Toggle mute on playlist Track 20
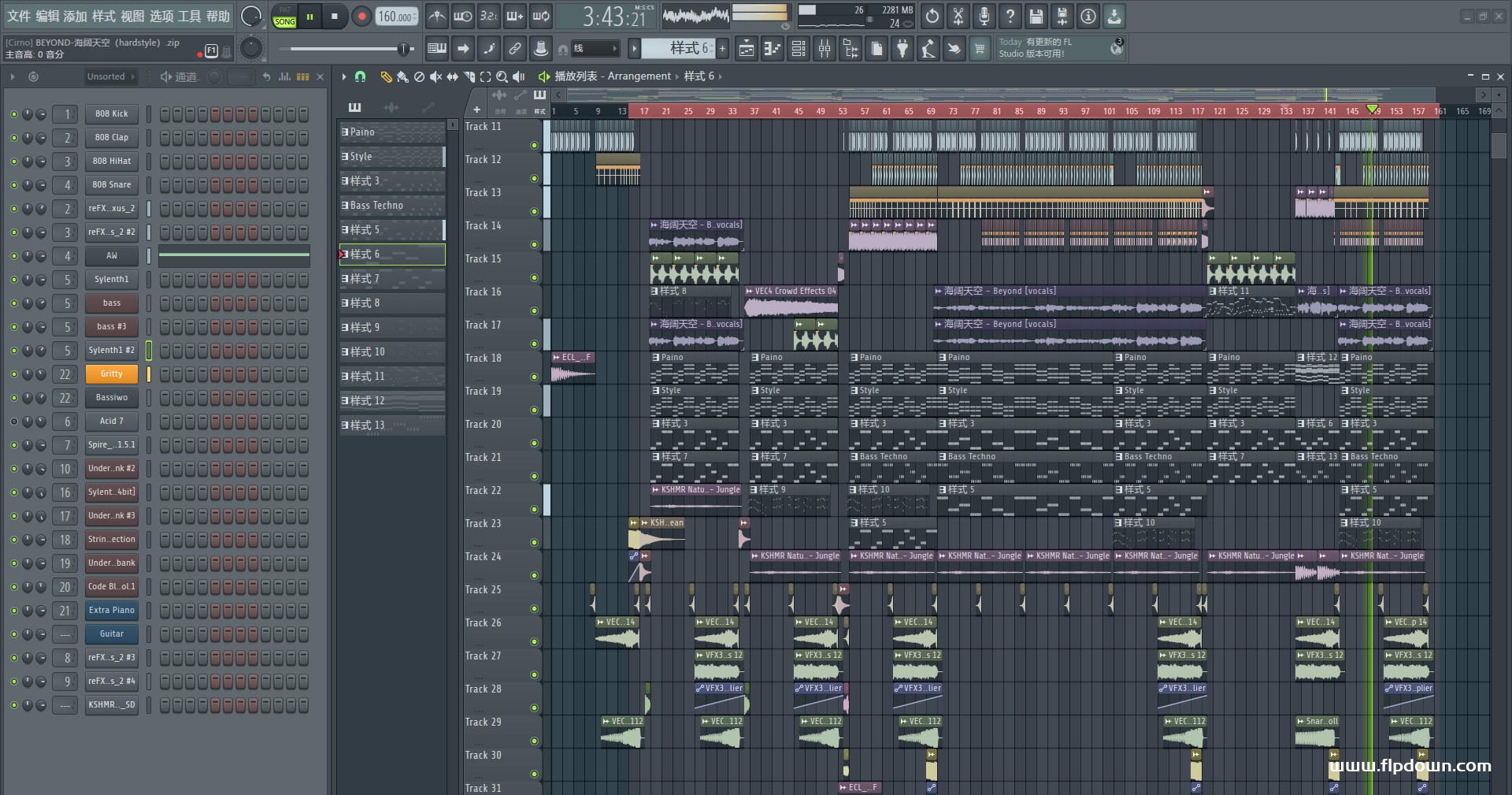This screenshot has height=795, width=1512. [x=534, y=443]
